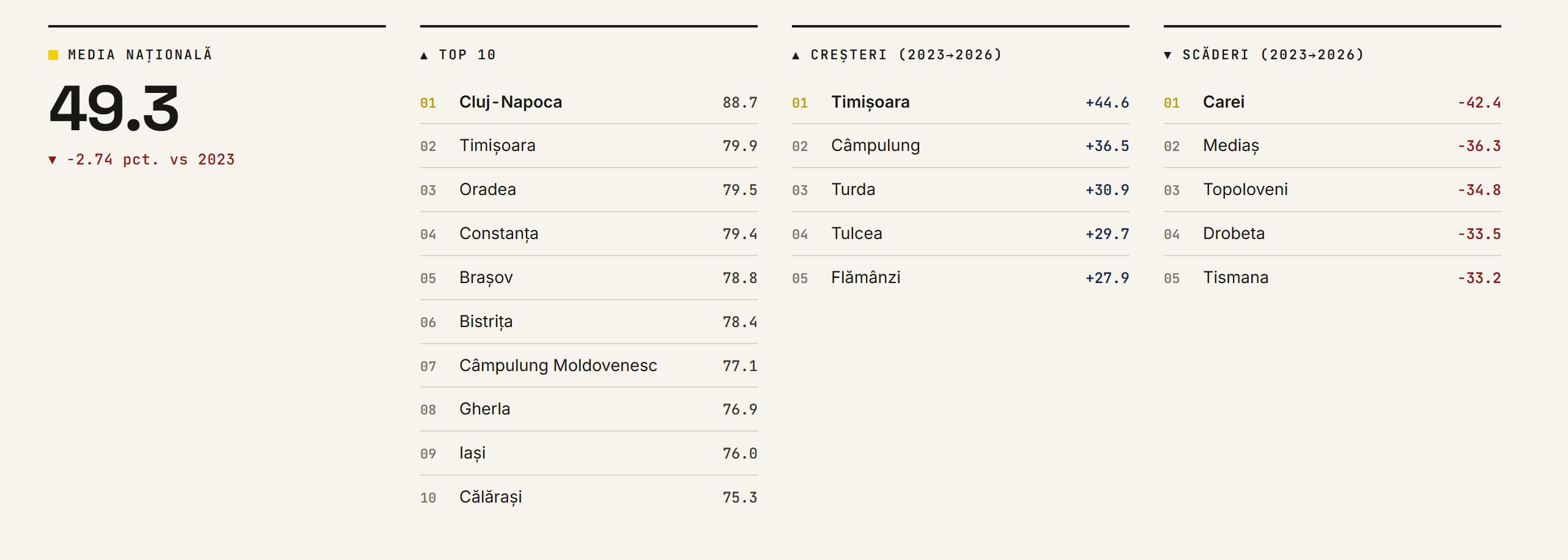Select Oradea row in Top 10
Image resolution: width=1568 pixels, height=560 pixels.
(589, 190)
